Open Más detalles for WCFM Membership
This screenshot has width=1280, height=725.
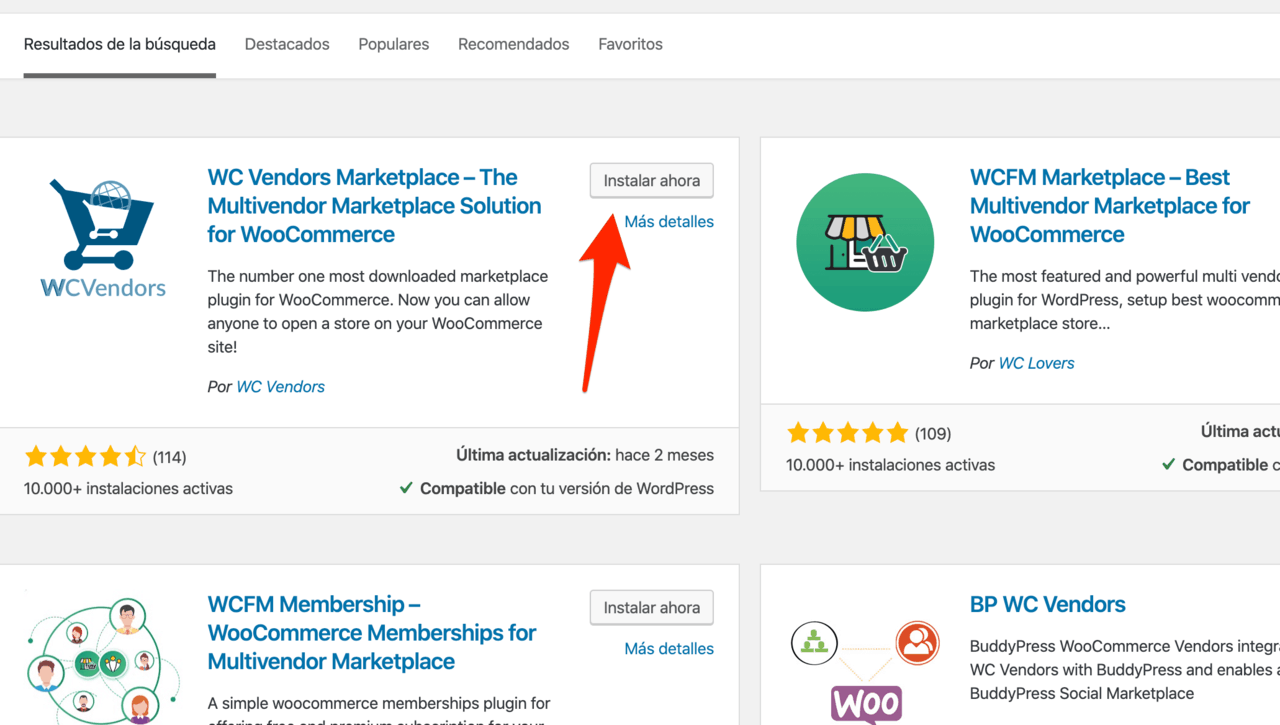(669, 649)
